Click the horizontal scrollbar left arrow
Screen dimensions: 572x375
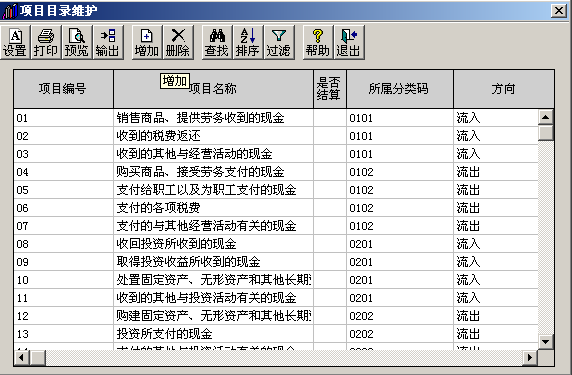[x=22, y=357]
